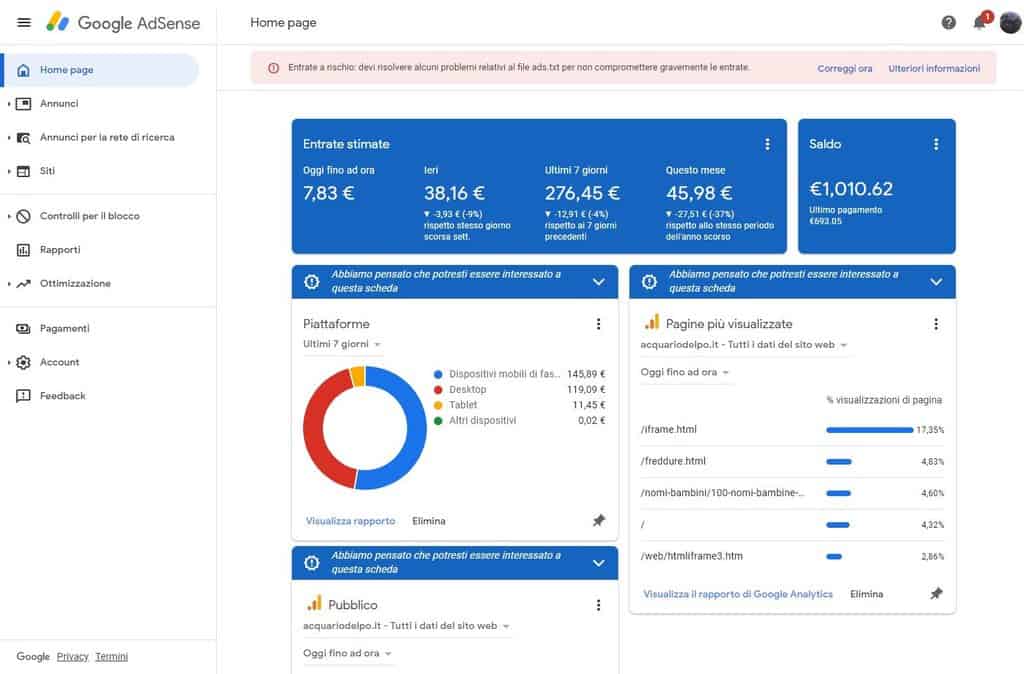Collapse the suggestion banner above Pagine più visualizzate

pyautogui.click(x=936, y=282)
